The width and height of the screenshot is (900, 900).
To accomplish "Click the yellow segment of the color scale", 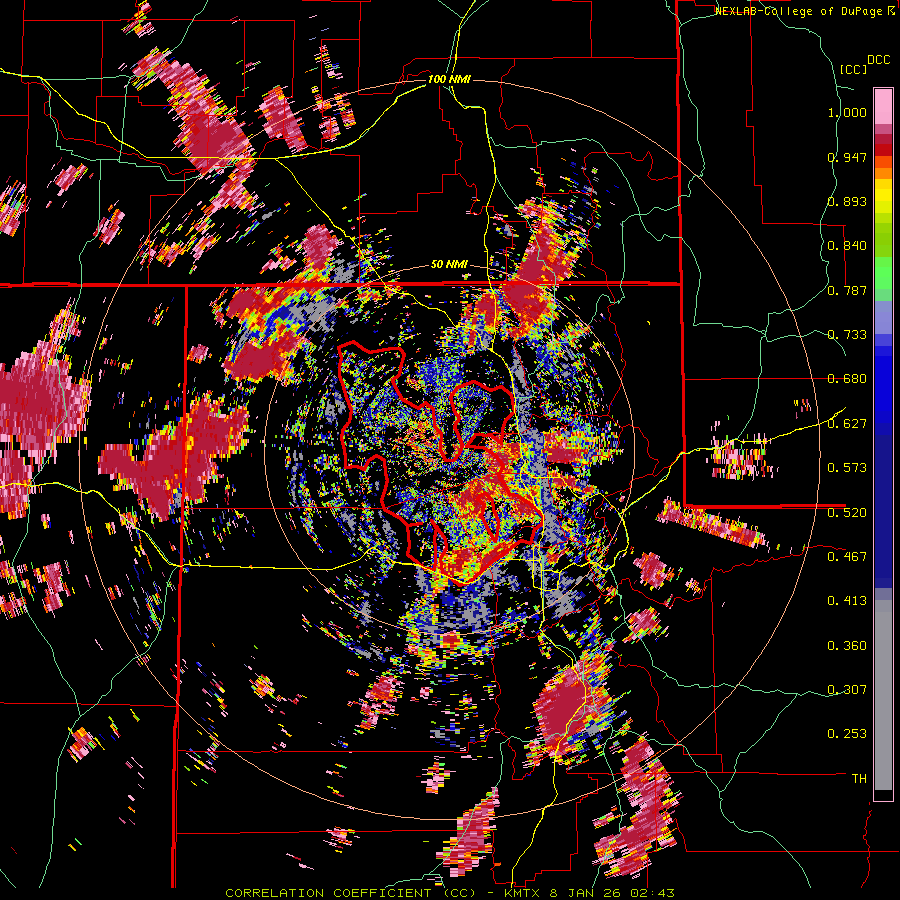I will click(x=883, y=196).
